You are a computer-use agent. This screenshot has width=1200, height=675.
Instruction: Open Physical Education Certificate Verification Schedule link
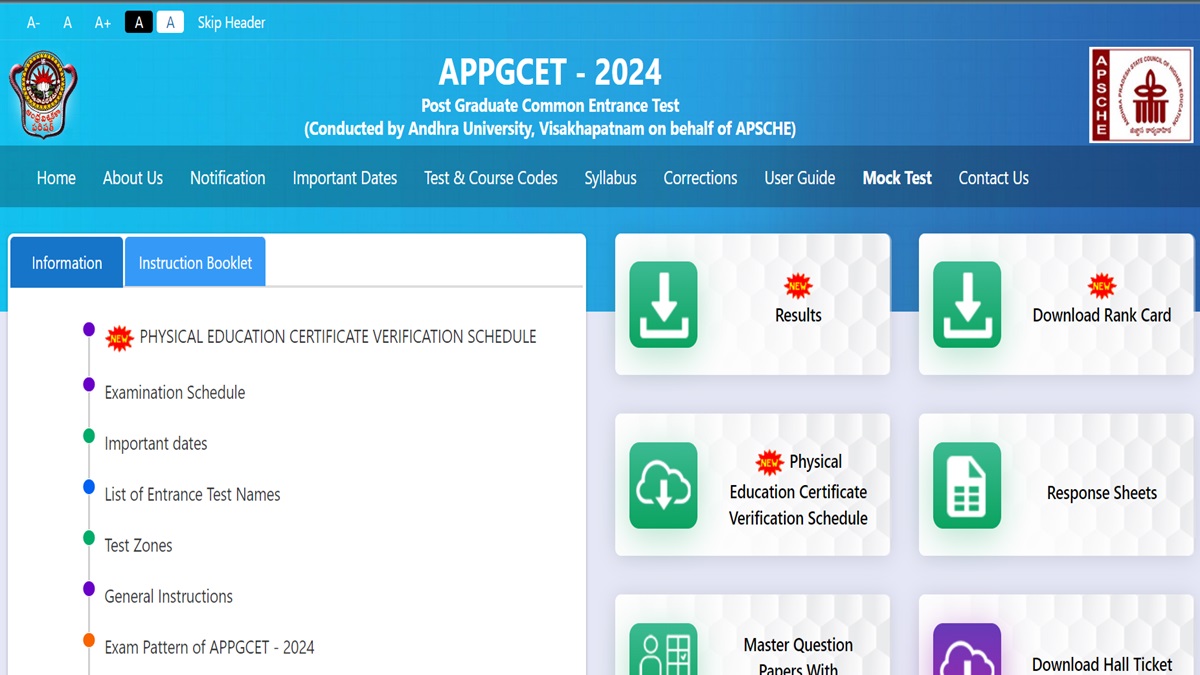point(338,337)
